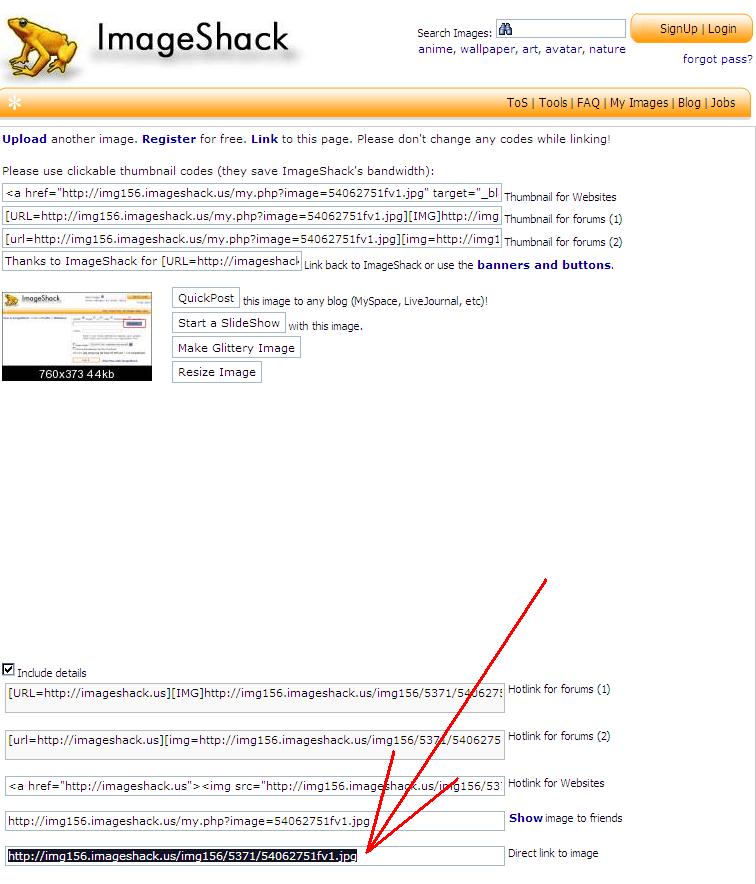This screenshot has width=756, height=884.
Task: Search the art tag link
Action: coord(530,49)
